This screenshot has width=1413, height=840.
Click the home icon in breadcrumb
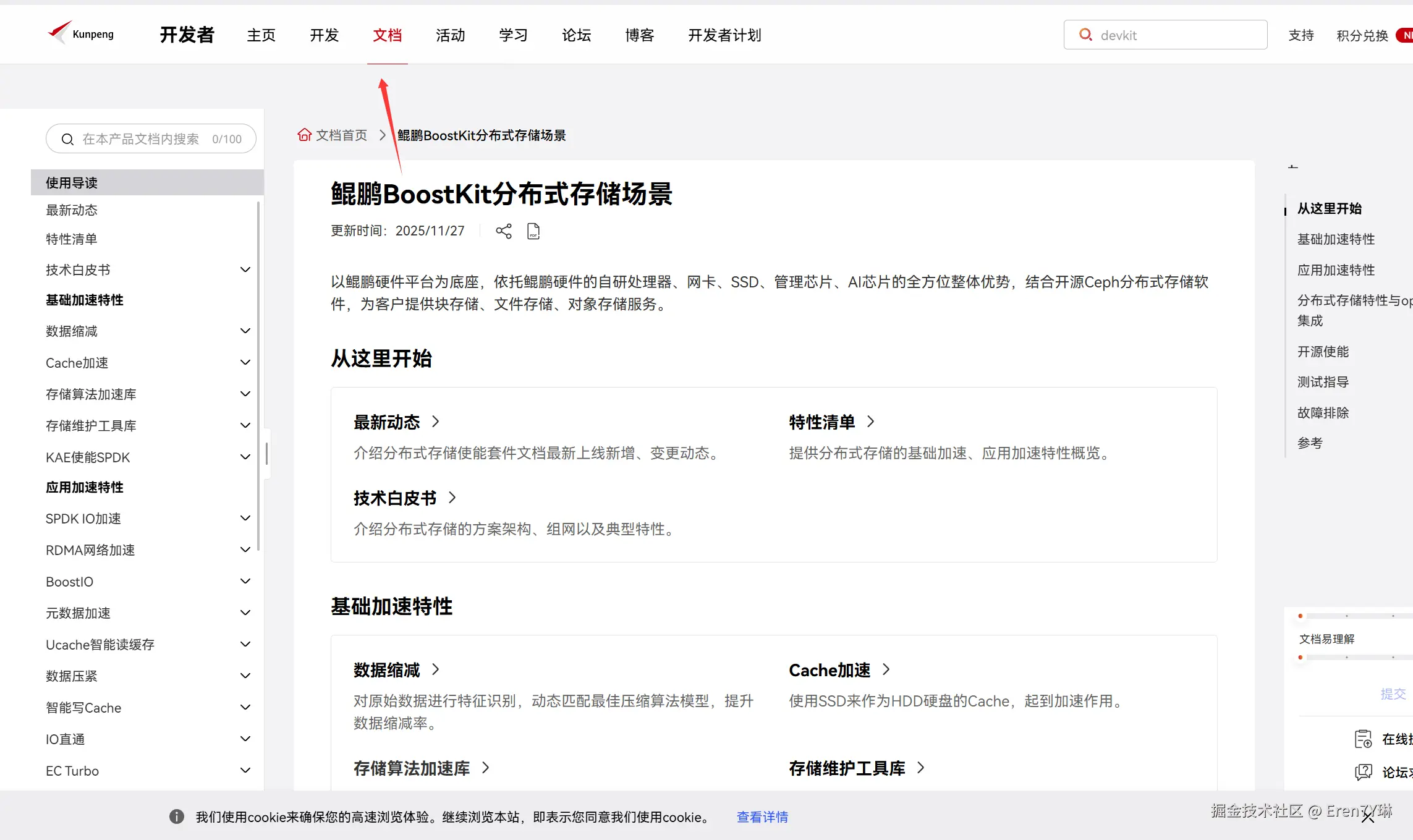tap(304, 135)
